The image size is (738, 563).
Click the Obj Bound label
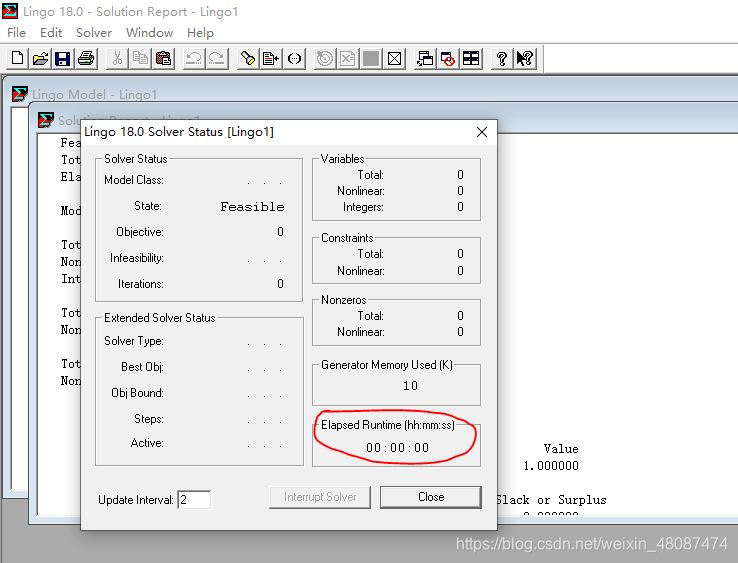click(137, 393)
